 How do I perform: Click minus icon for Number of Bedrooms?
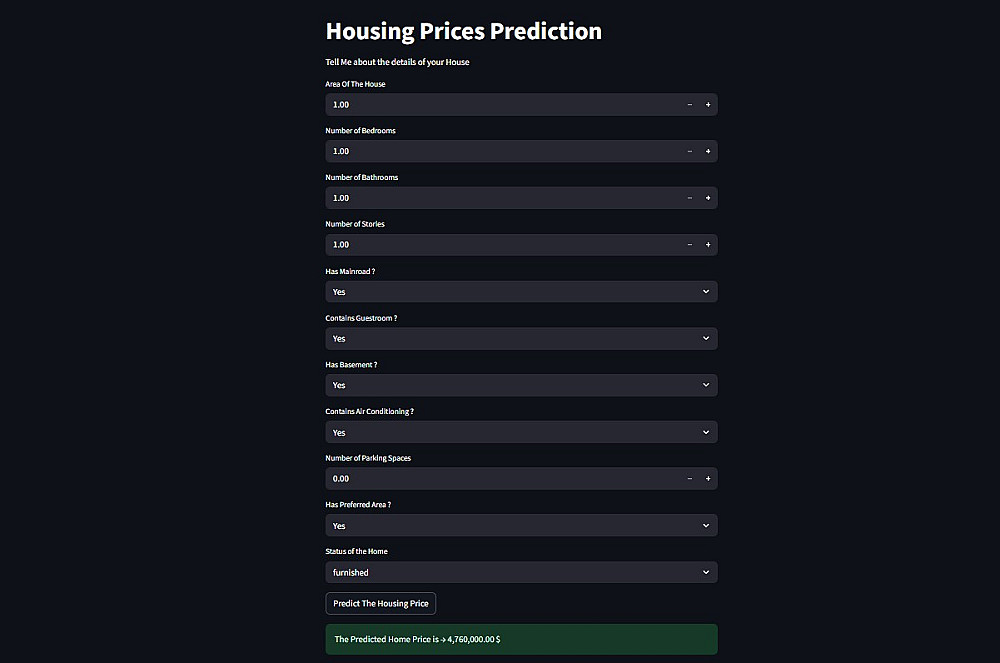(689, 152)
